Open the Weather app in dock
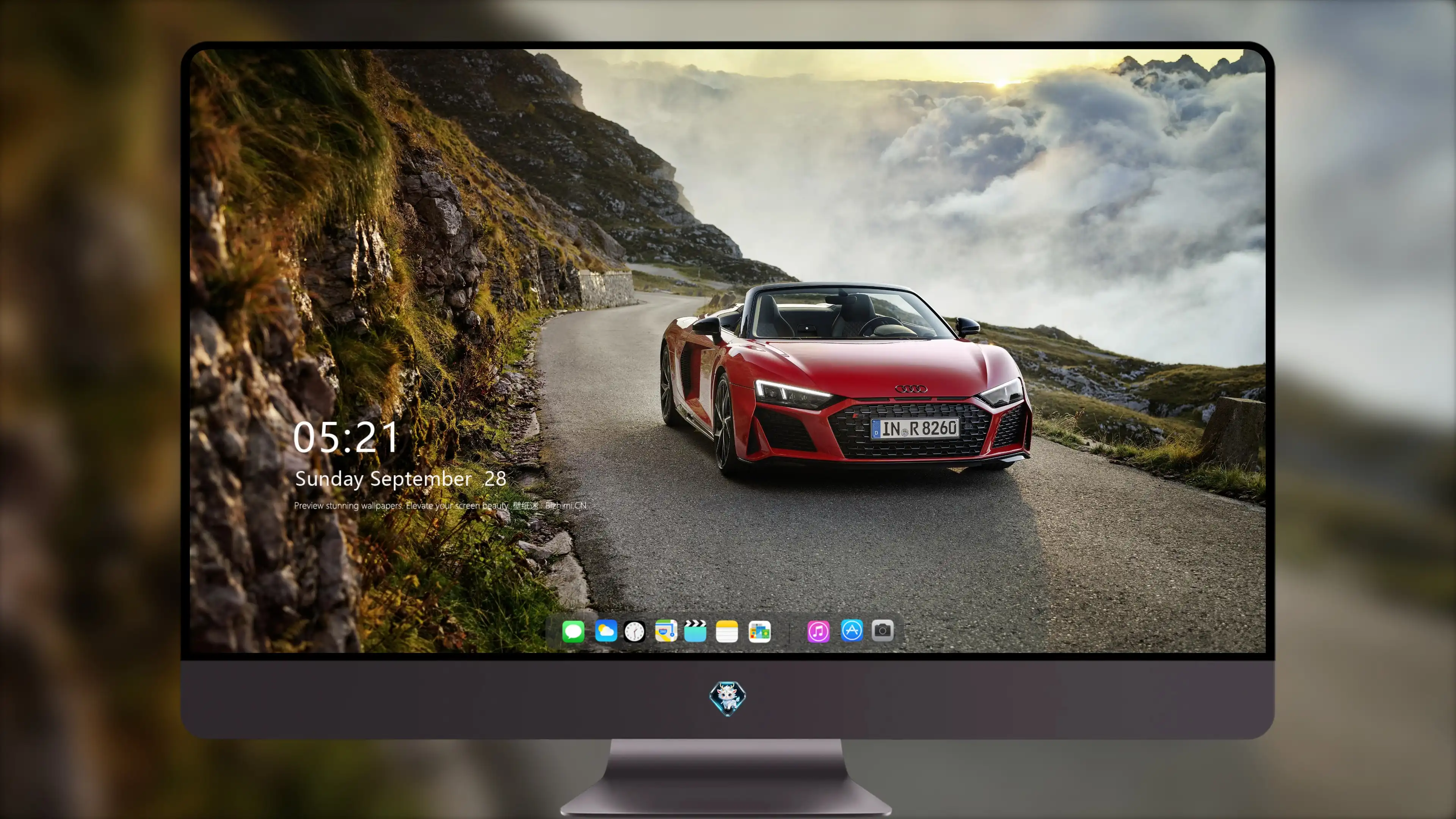Image resolution: width=1456 pixels, height=819 pixels. 606,631
